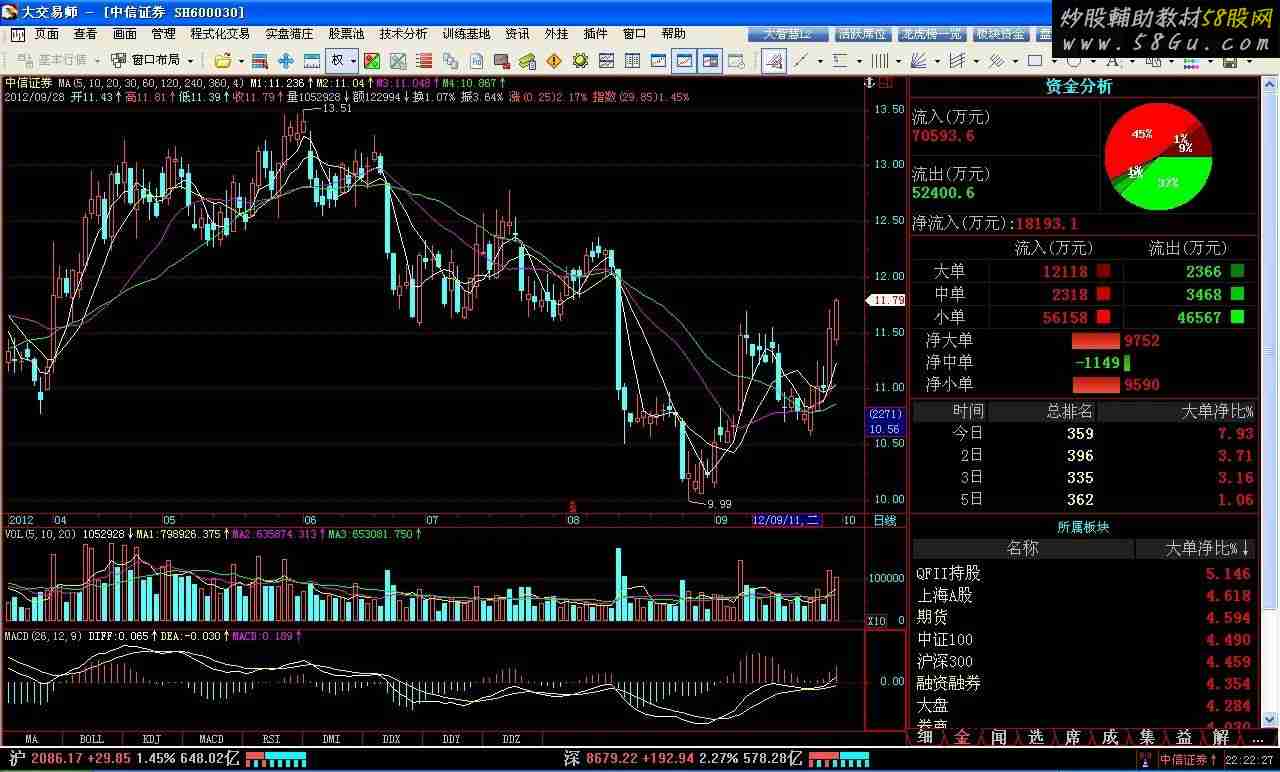Click the red-blue striped list icon
The height and width of the screenshot is (772, 1280).
(x=259, y=60)
